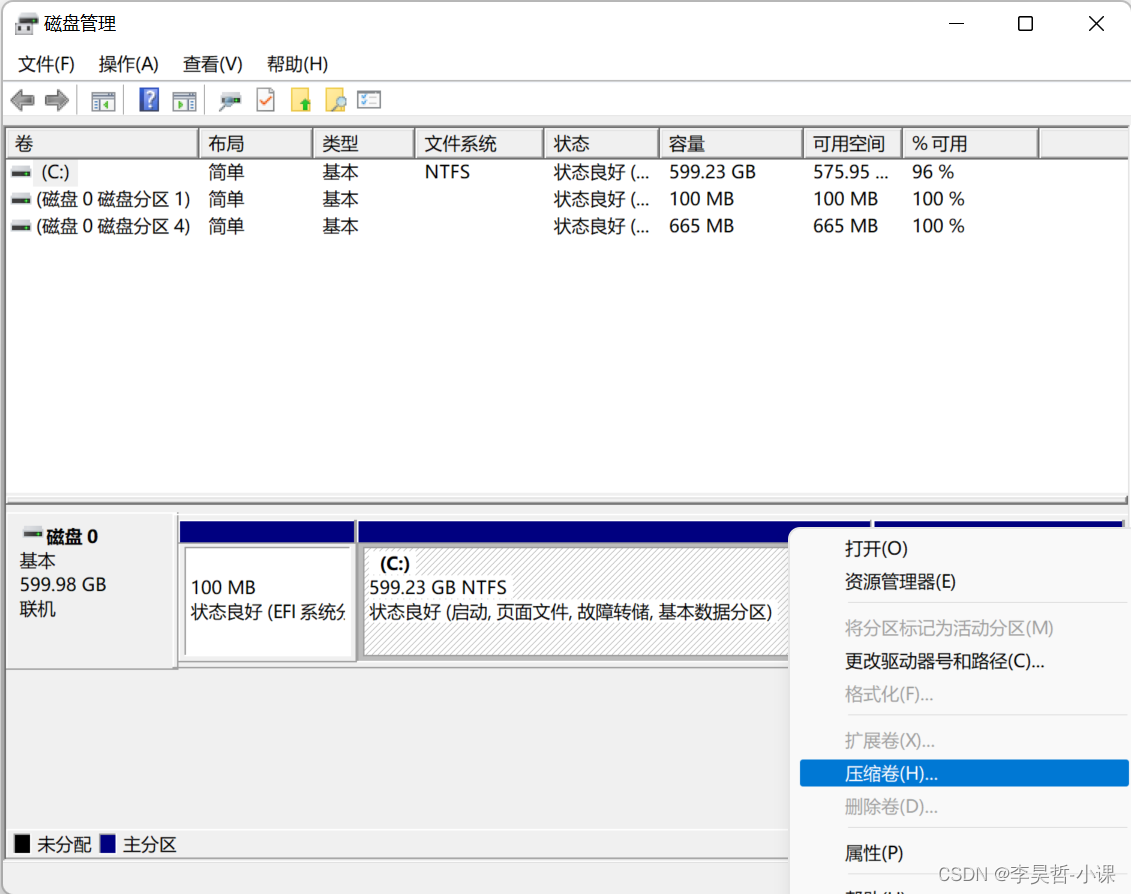Click the drive icon beside (C:) row
Image resolution: width=1131 pixels, height=894 pixels.
click(x=22, y=172)
